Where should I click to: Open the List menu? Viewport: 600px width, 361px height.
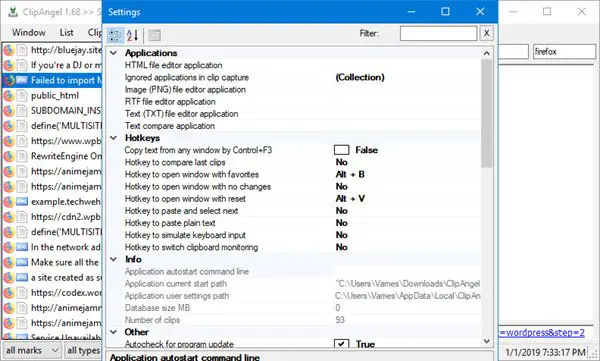(67, 33)
